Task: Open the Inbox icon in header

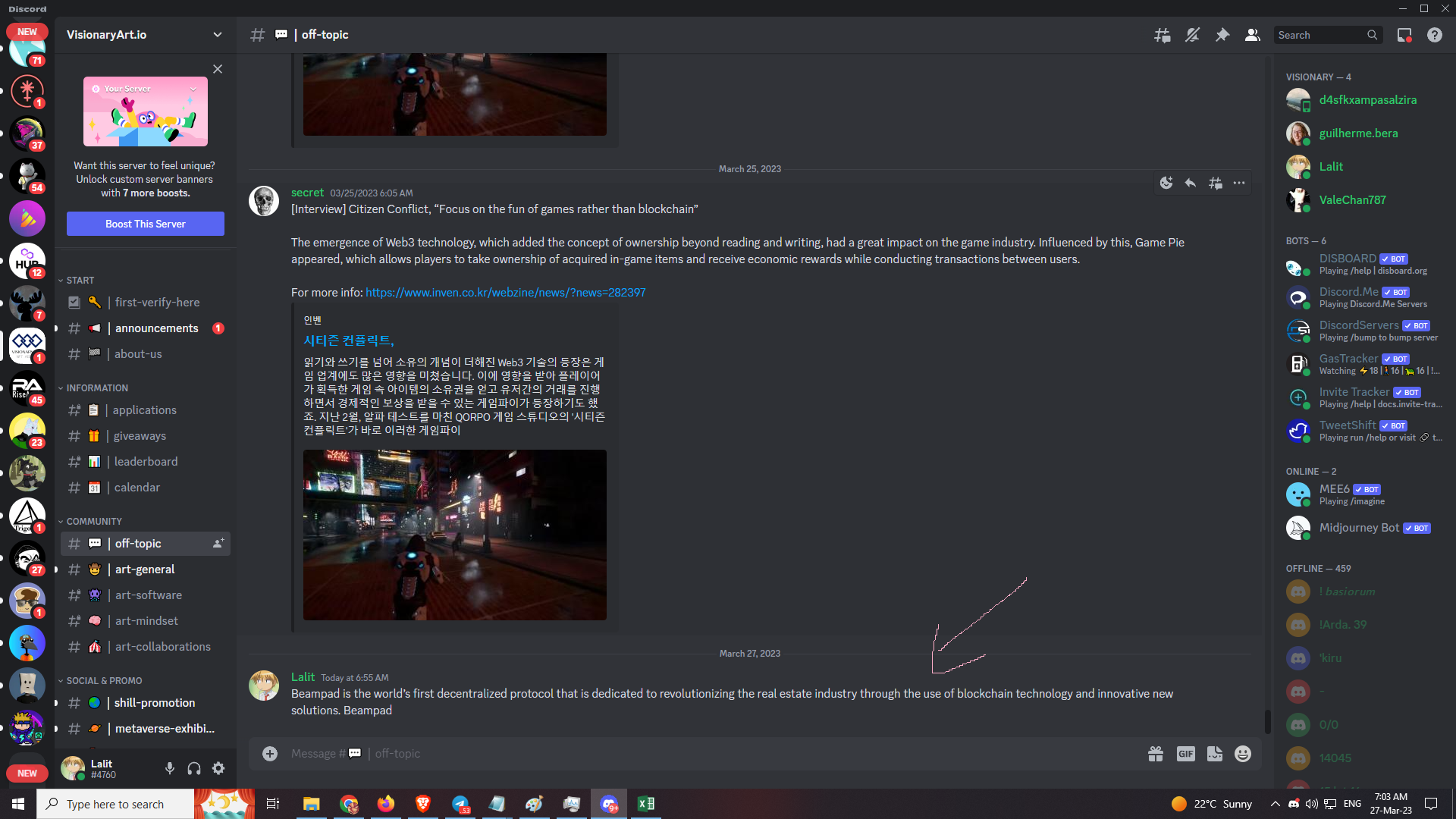Action: click(x=1404, y=35)
